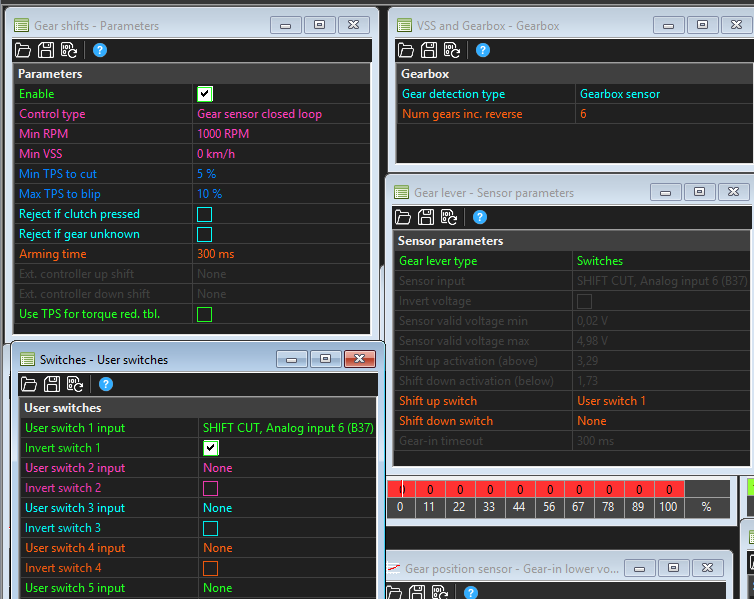Open User switch 3 input value None
The height and width of the screenshot is (599, 754).
288,508
